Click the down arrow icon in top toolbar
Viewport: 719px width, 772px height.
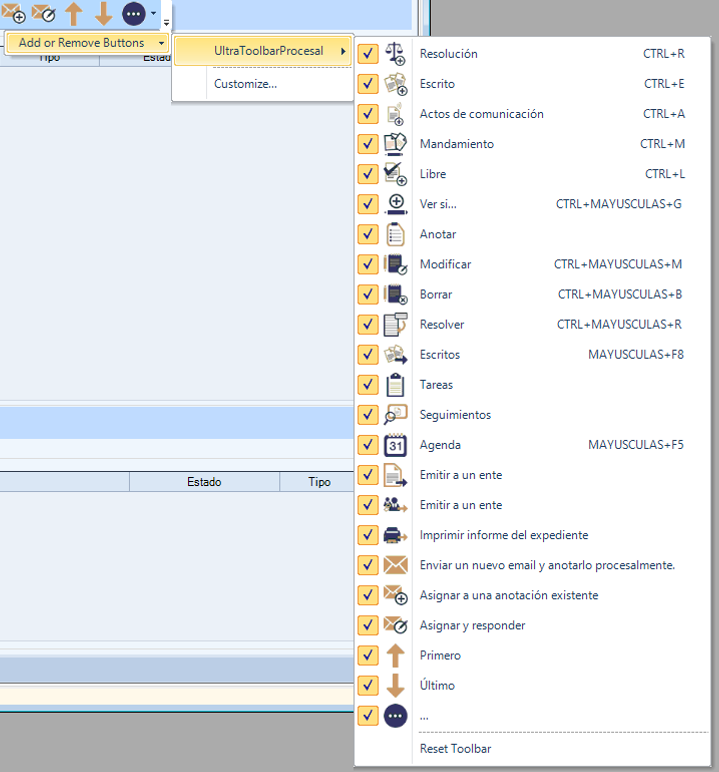[x=103, y=14]
